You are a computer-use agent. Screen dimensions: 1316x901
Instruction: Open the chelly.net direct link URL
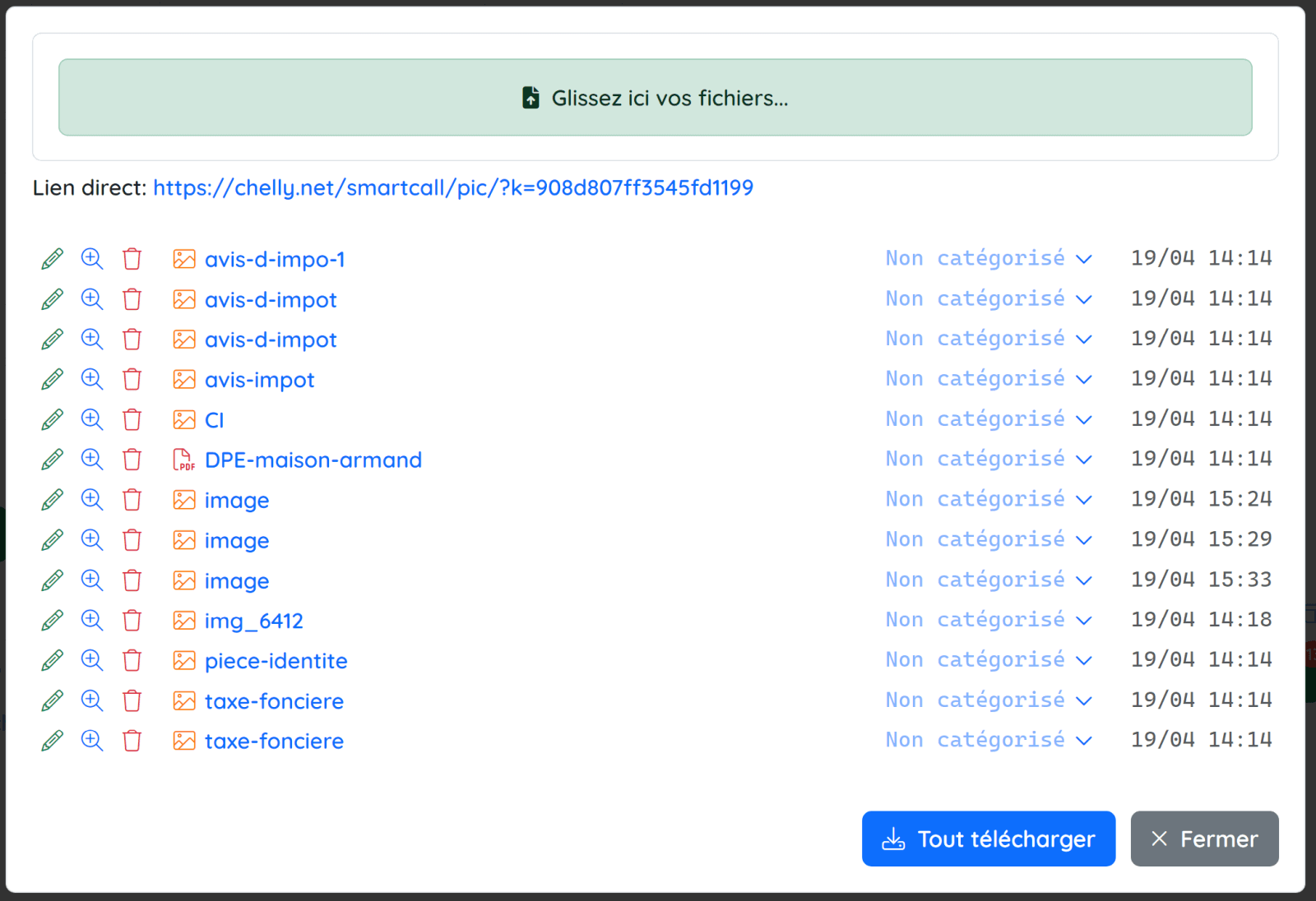point(452,187)
